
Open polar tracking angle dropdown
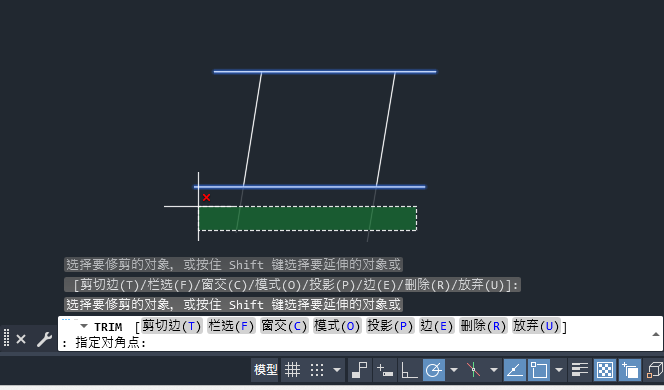point(454,370)
